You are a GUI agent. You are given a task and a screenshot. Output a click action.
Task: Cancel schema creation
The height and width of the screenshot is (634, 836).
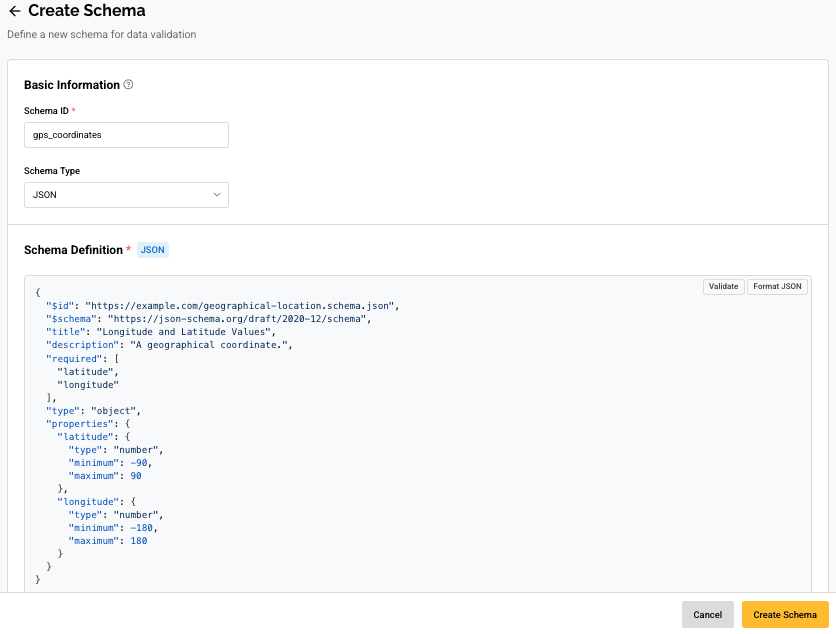pos(708,614)
